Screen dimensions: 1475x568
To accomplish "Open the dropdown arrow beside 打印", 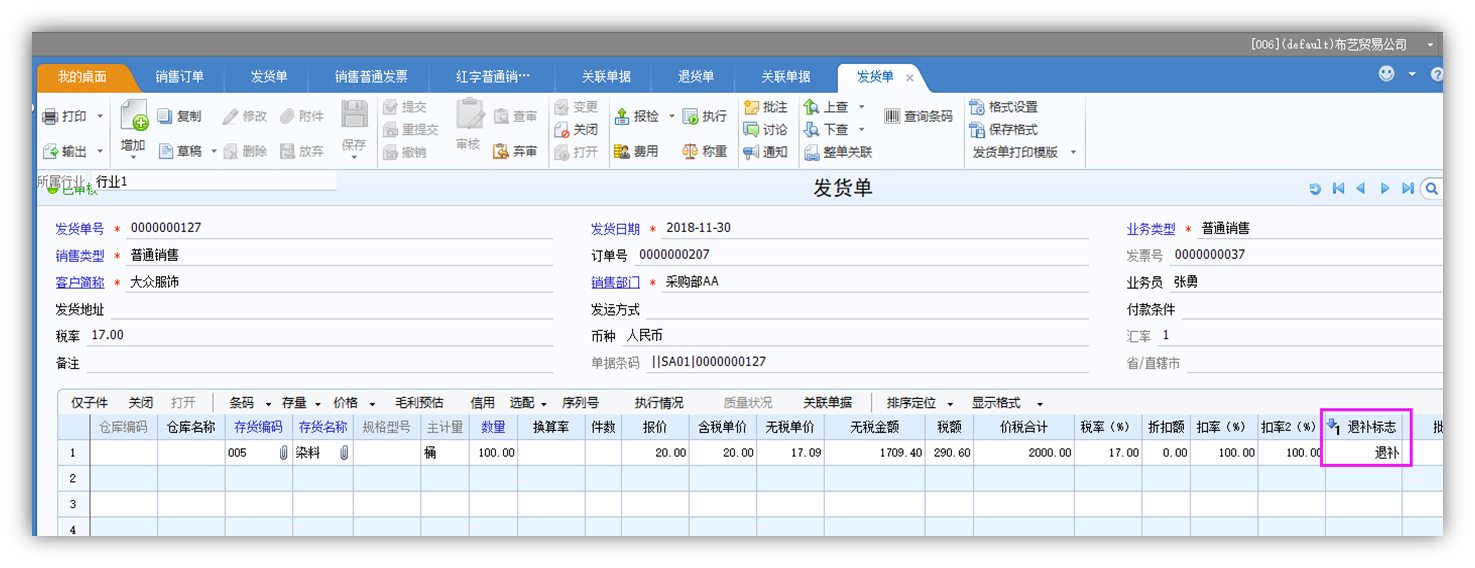I will [100, 117].
